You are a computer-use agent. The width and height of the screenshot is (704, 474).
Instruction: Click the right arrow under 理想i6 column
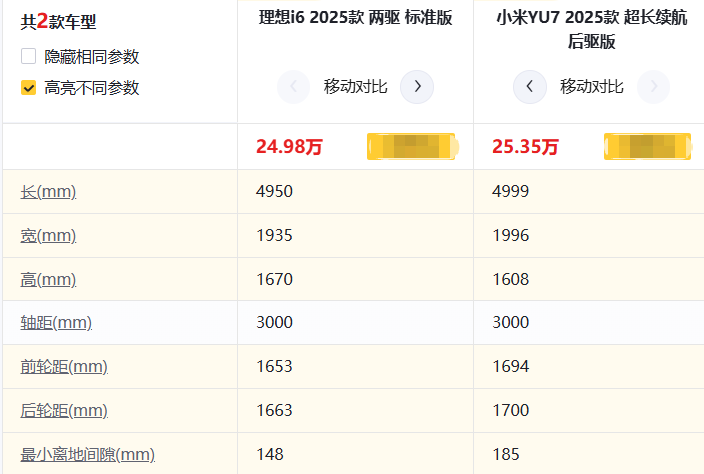pyautogui.click(x=417, y=87)
